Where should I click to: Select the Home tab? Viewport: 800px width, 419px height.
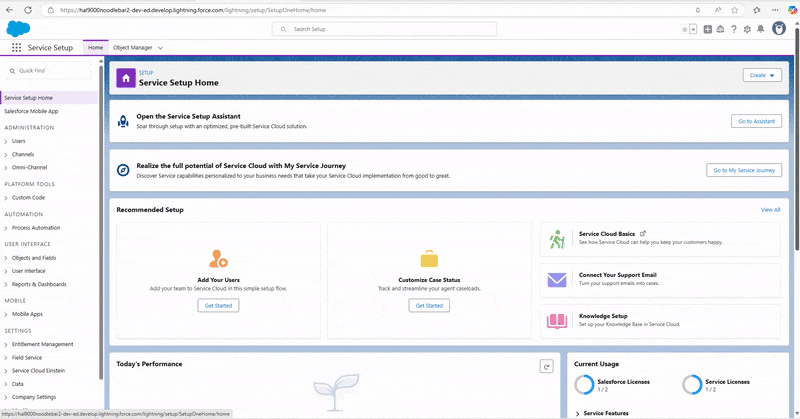(x=95, y=47)
